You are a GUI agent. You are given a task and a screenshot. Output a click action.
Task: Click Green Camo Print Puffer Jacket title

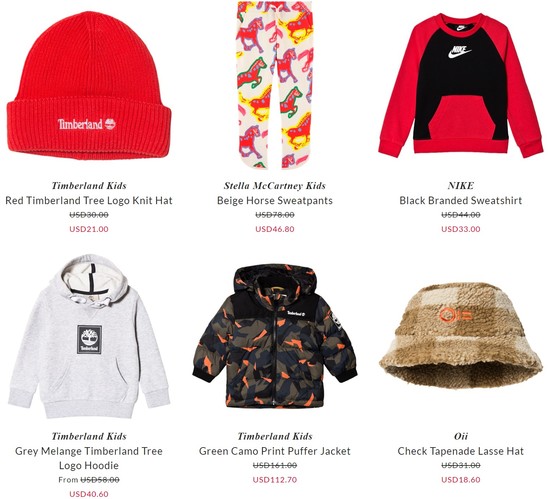(x=275, y=451)
